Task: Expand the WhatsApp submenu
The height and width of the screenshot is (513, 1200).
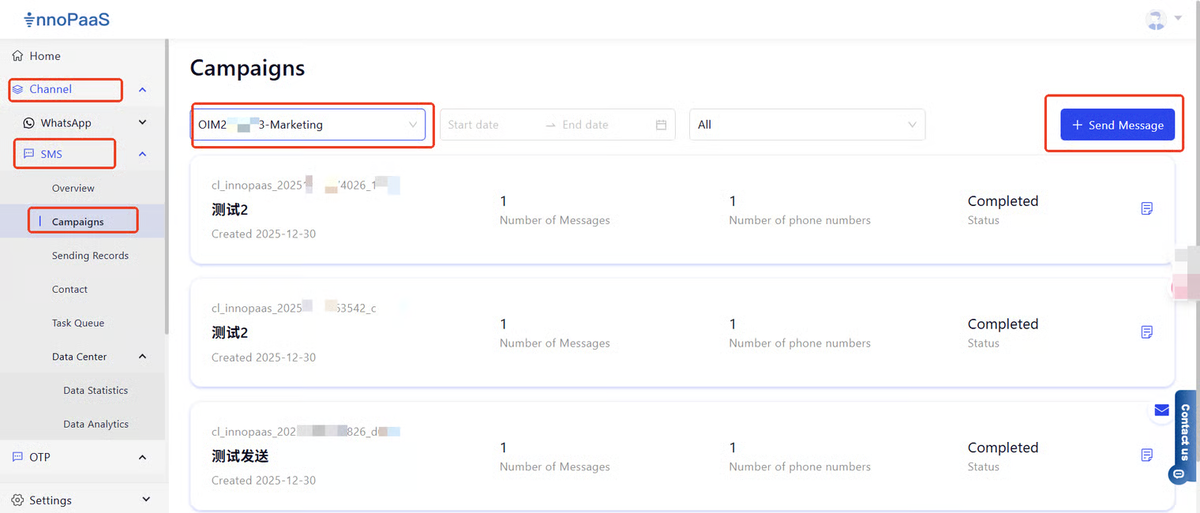Action: pos(142,123)
